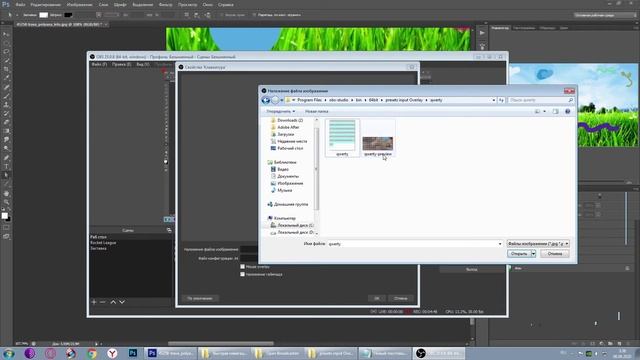Screen dimensions: 640x360
Task: Remove scene with minus icon in OBS
Action: pyautogui.click(x=103, y=302)
